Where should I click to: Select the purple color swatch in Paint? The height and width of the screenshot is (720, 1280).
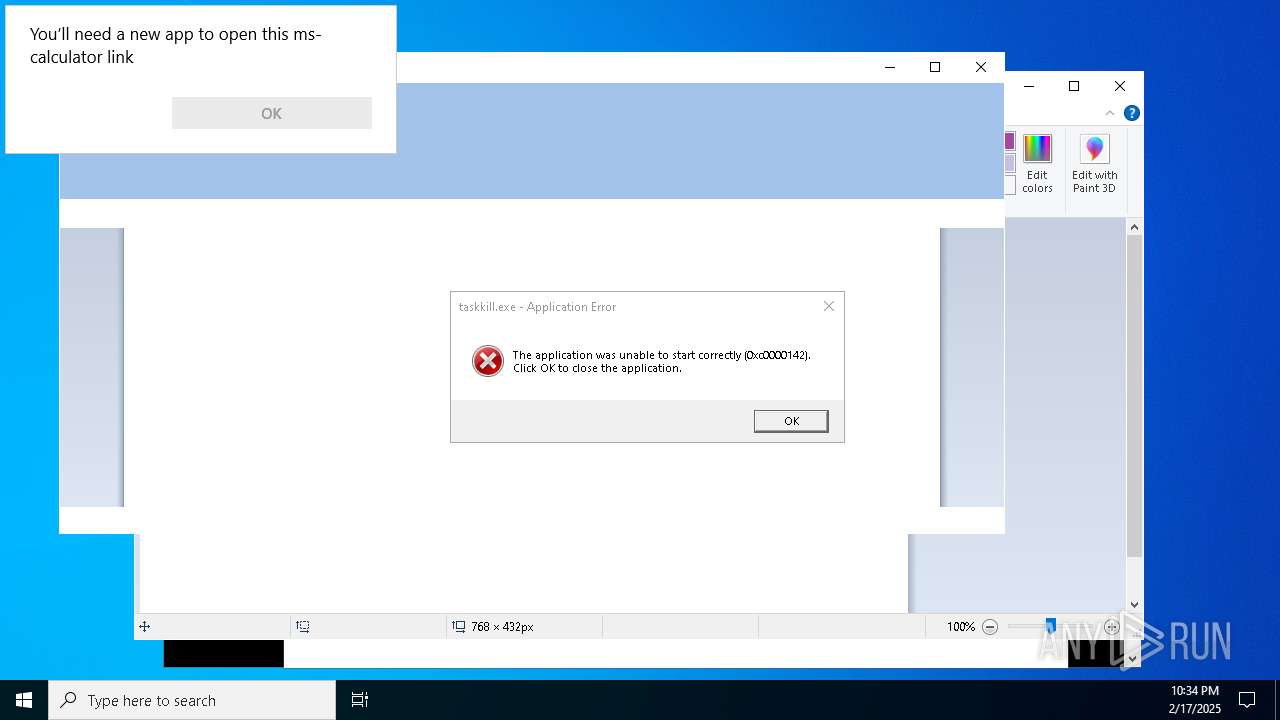pyautogui.click(x=1010, y=141)
